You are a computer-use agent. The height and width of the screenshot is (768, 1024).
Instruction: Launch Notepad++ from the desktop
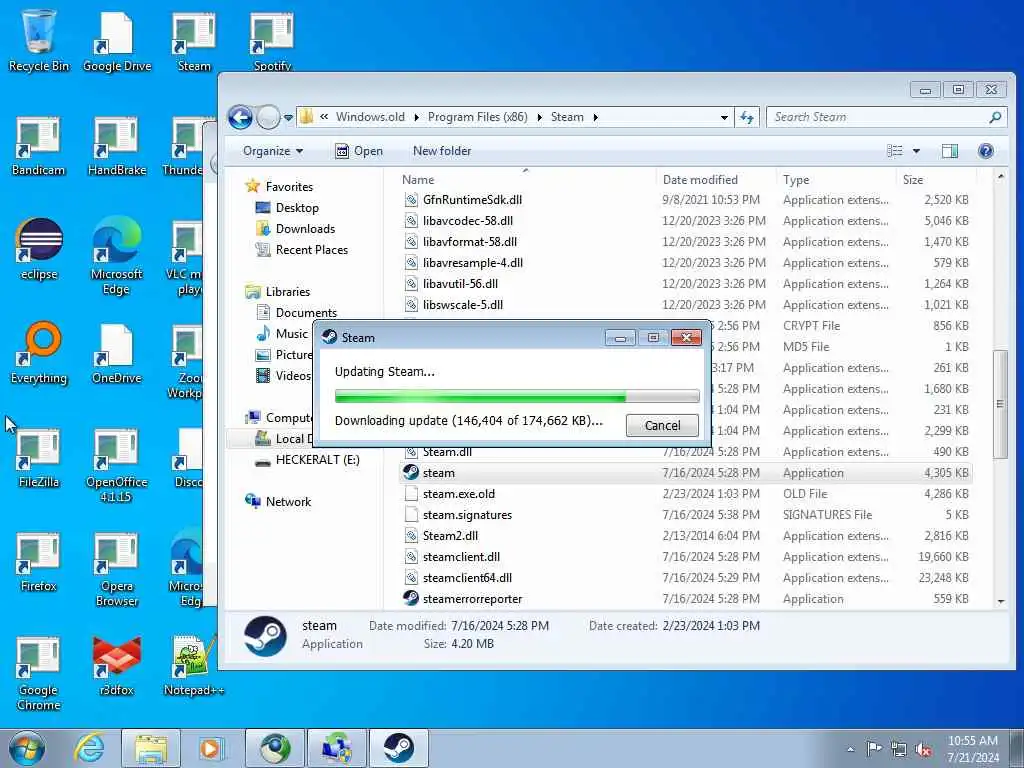tap(194, 665)
